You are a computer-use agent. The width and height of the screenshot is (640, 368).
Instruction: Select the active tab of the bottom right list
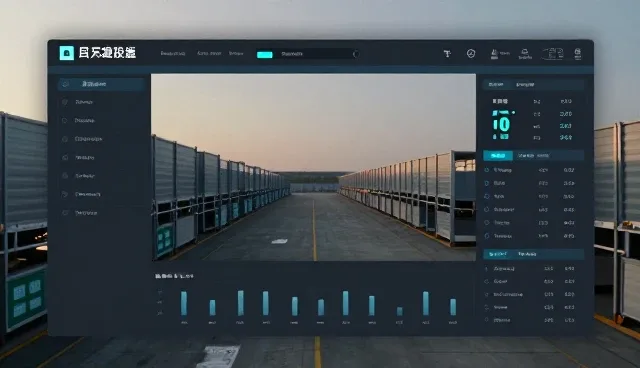(498, 254)
